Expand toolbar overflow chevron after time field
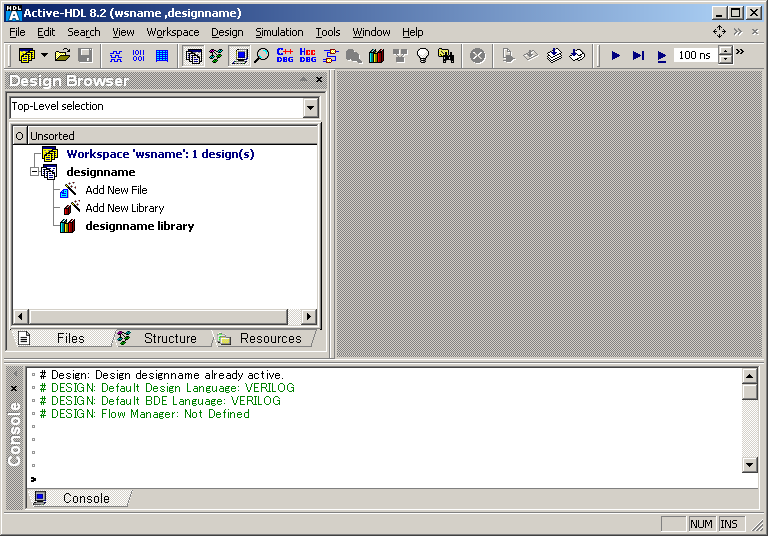This screenshot has height=536, width=768. click(740, 51)
